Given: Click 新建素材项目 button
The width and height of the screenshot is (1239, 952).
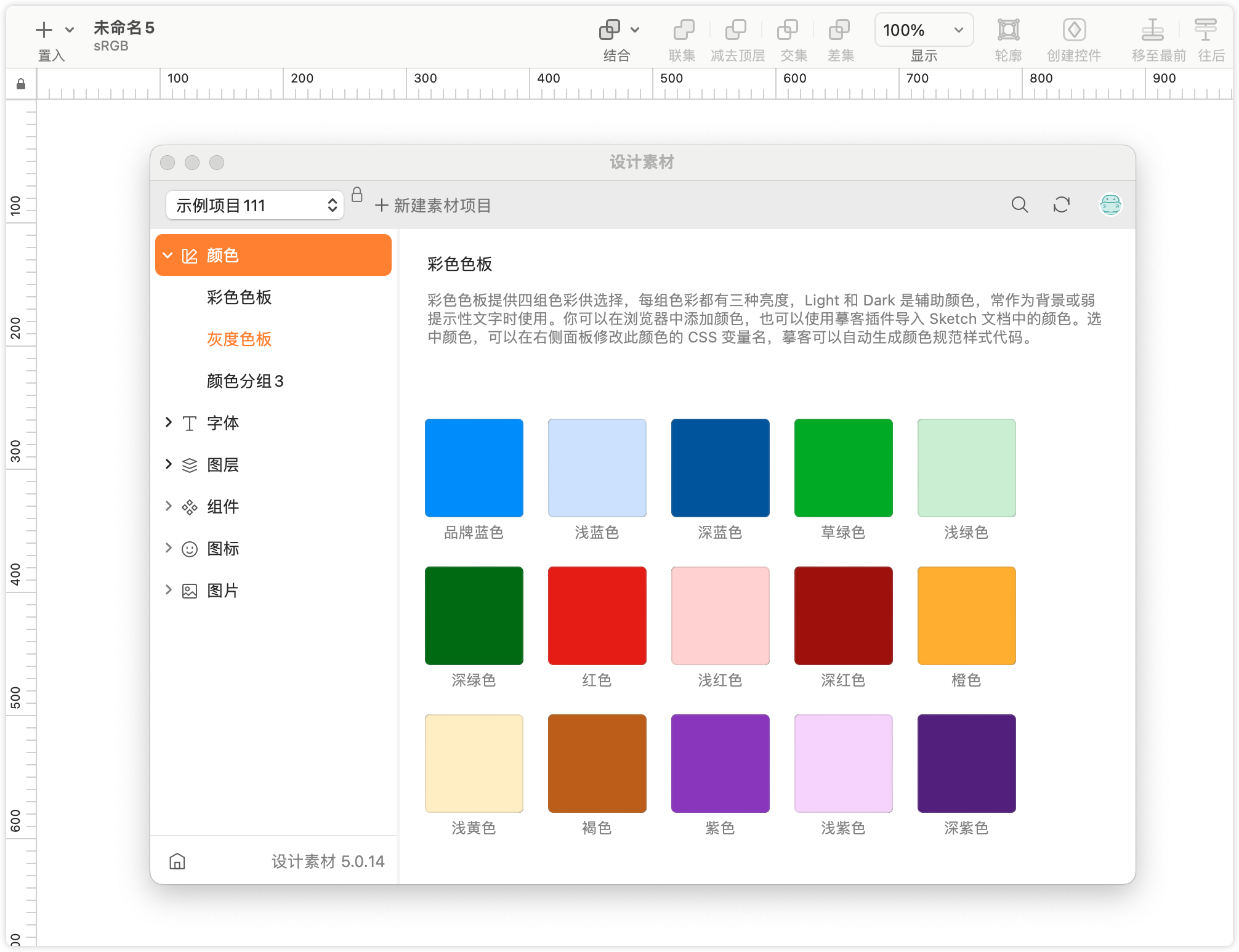Looking at the screenshot, I should 432,205.
